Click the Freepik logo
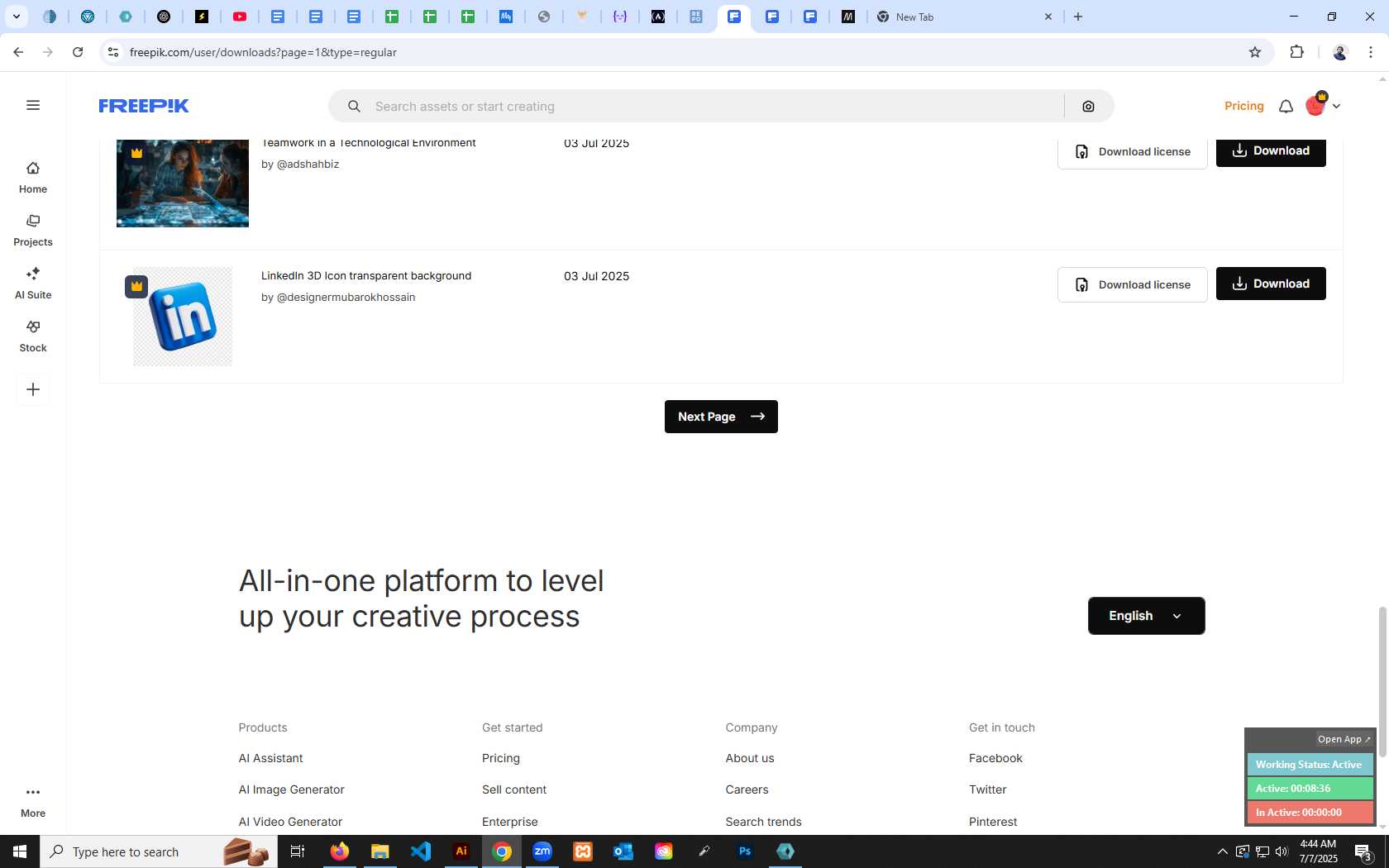The image size is (1389, 868). click(x=144, y=106)
